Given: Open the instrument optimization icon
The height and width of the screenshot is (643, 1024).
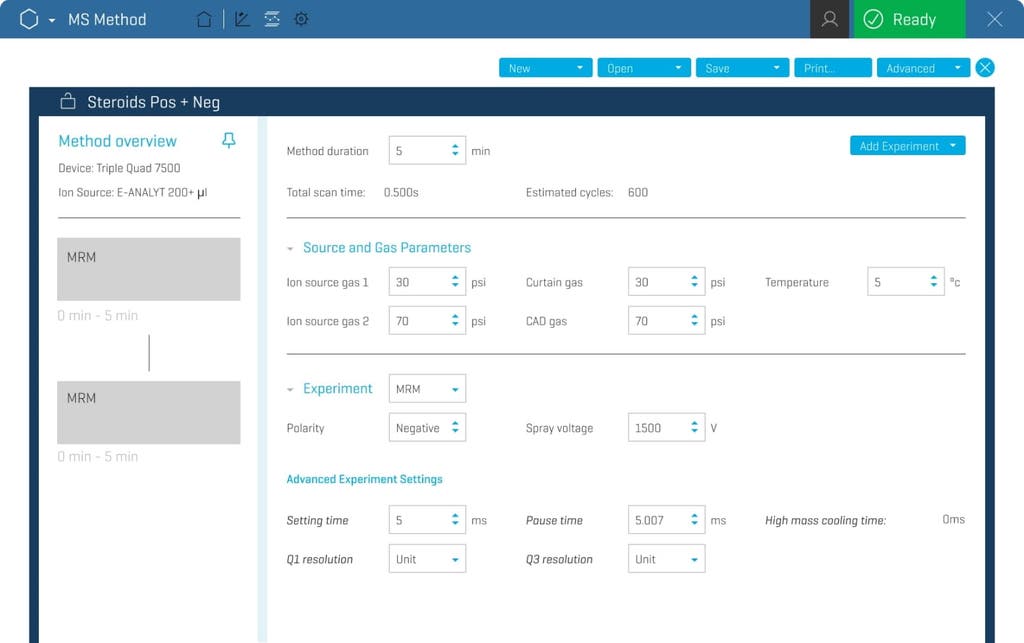Looking at the screenshot, I should (x=272, y=19).
